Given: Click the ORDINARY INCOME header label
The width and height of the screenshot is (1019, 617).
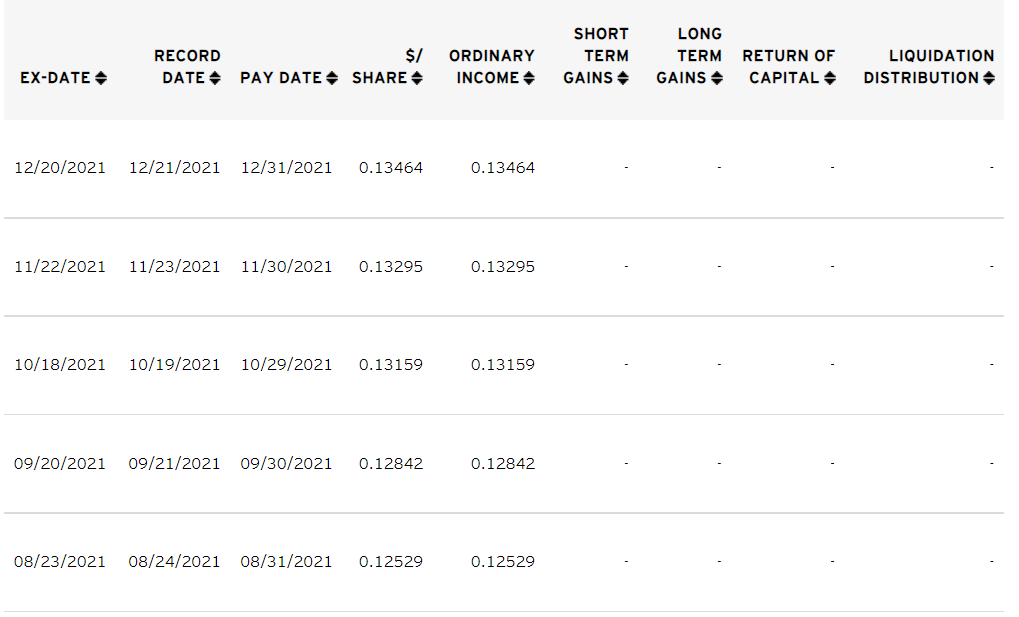Looking at the screenshot, I should [x=491, y=67].
